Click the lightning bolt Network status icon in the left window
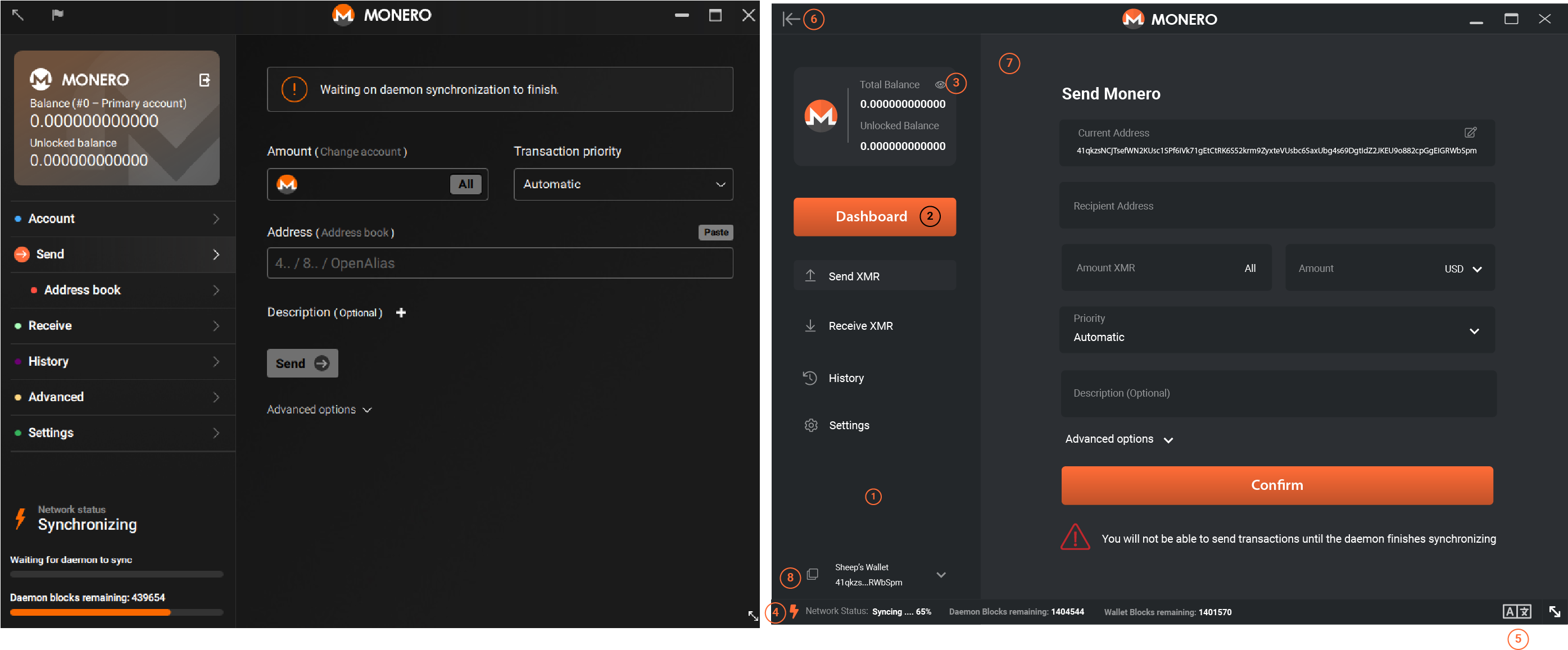The height and width of the screenshot is (650, 1568). coord(21,519)
